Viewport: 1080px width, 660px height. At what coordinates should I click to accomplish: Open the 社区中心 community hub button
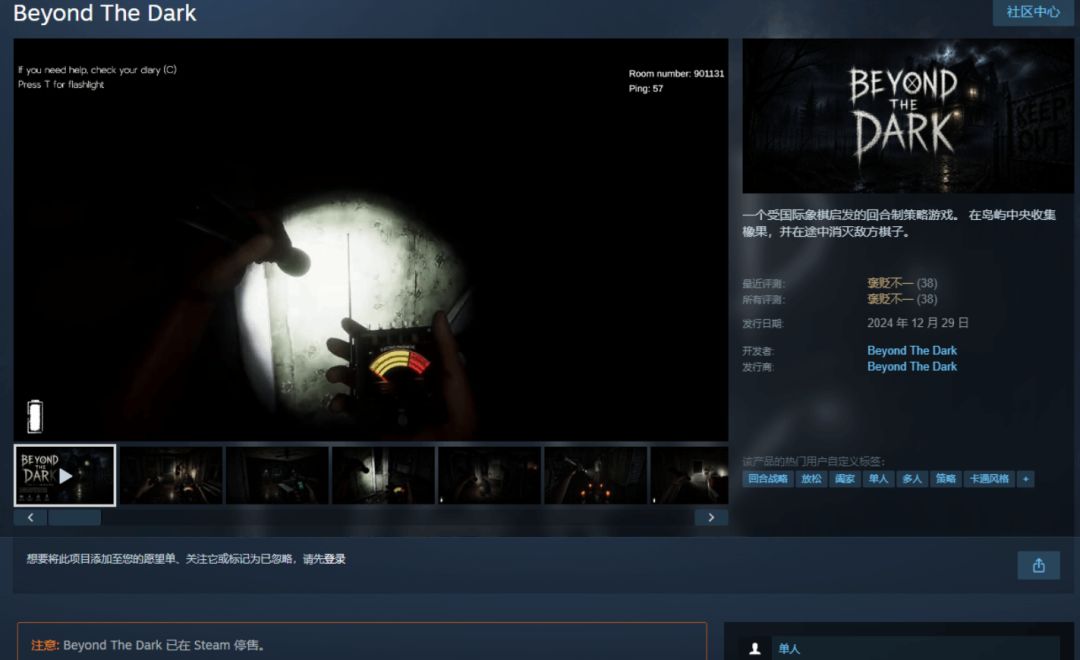[1032, 12]
